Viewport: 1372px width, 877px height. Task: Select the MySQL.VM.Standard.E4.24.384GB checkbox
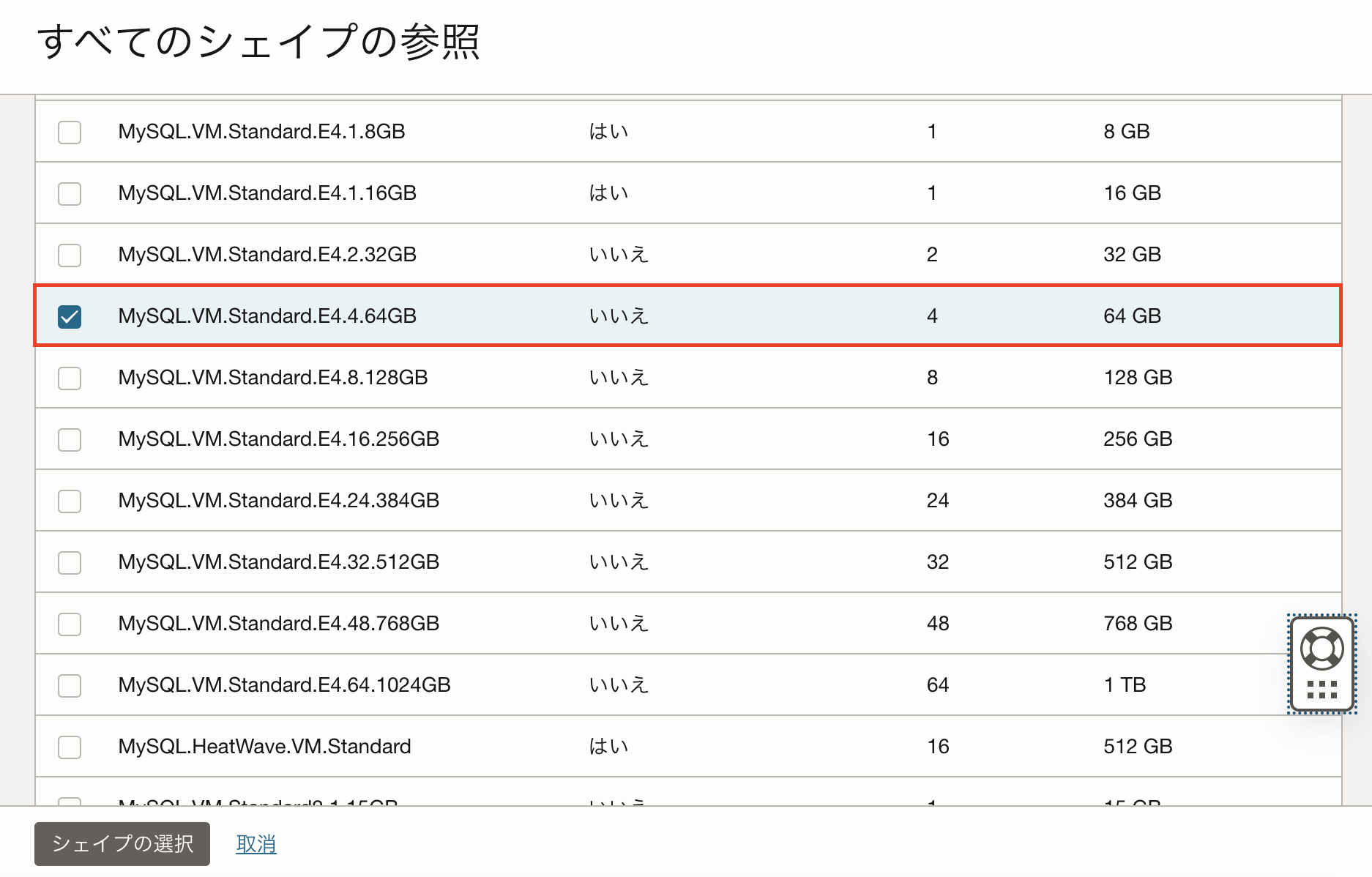click(70, 501)
